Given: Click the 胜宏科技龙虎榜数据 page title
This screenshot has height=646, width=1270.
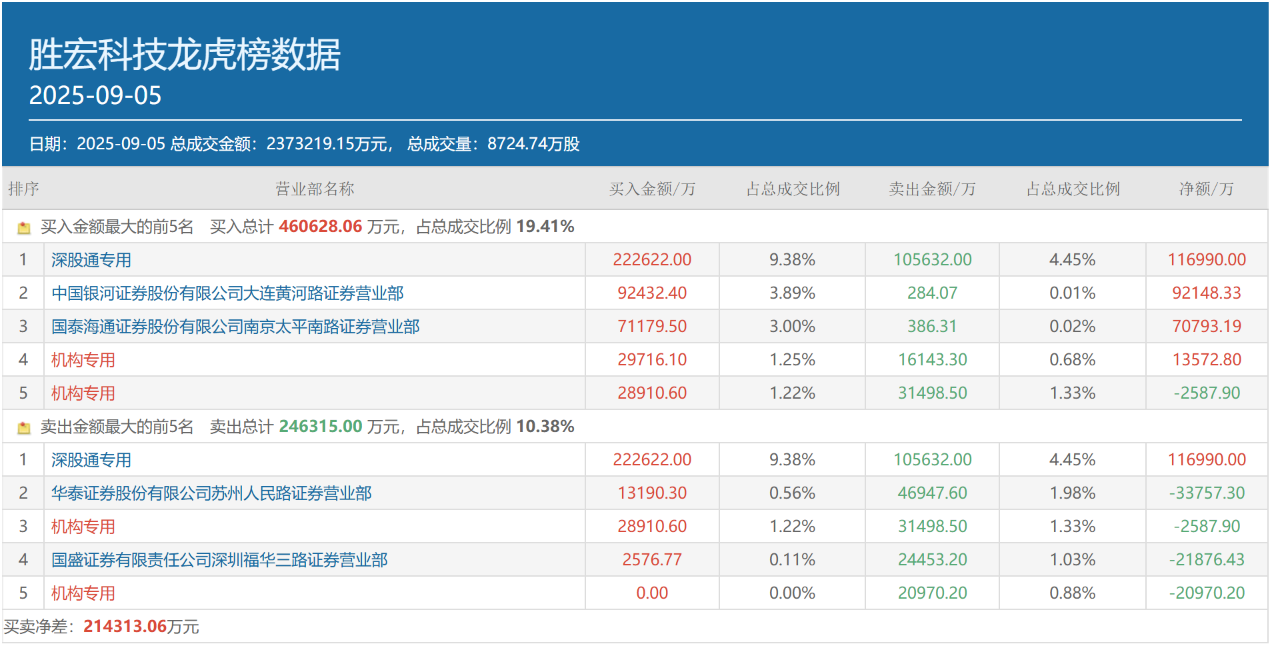Looking at the screenshot, I should tap(184, 55).
